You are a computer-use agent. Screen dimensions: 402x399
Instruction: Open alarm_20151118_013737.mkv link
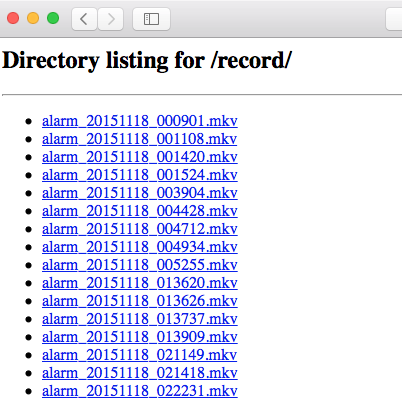click(x=140, y=319)
